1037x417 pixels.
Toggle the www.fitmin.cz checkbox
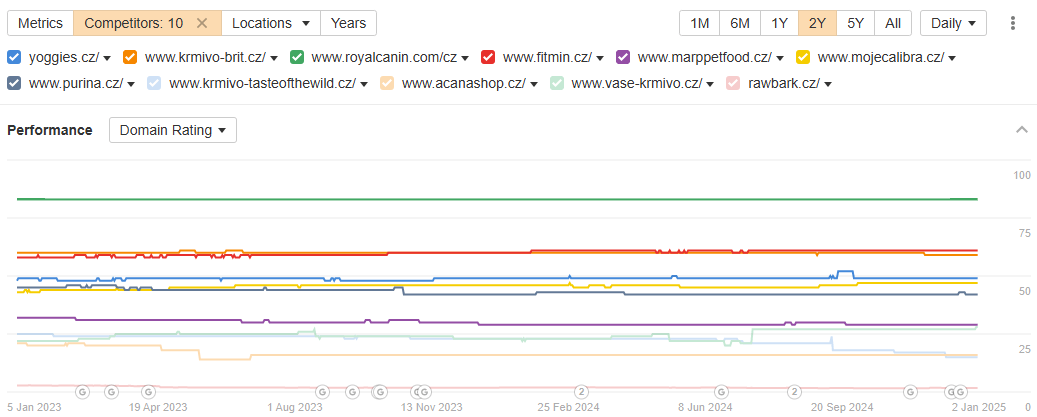point(488,57)
